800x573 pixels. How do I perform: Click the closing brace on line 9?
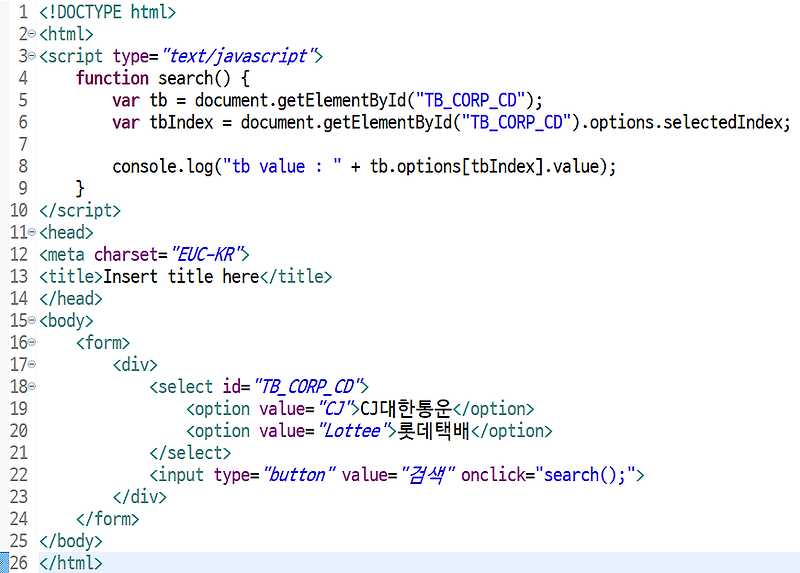tap(80, 188)
